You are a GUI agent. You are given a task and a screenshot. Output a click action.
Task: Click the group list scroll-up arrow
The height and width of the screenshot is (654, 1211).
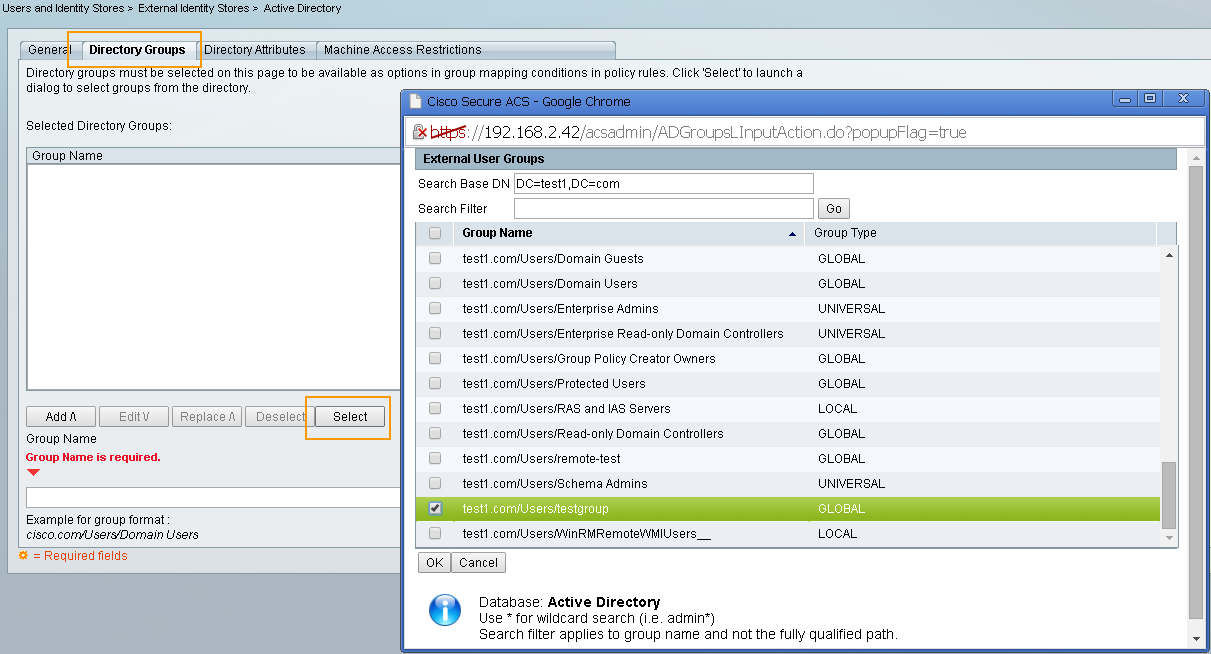point(1168,256)
